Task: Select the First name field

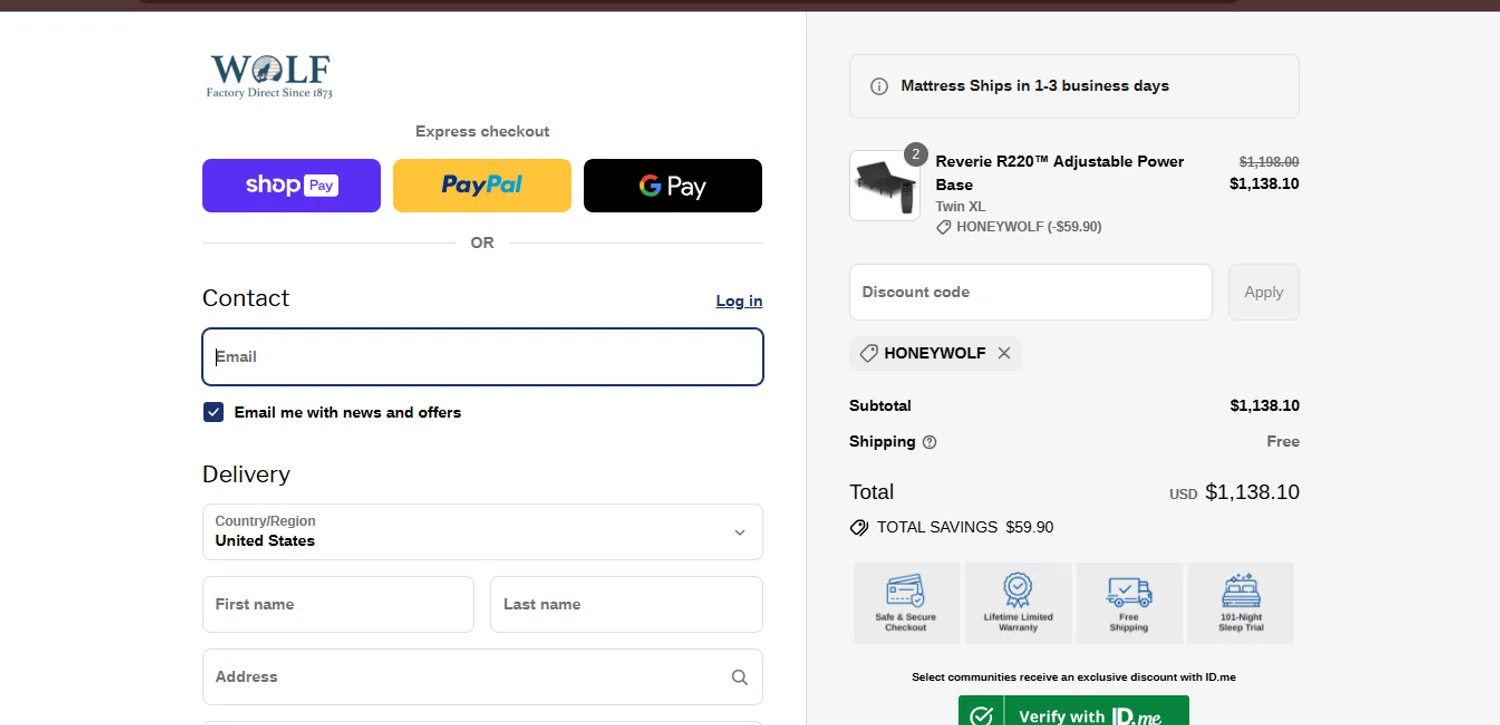Action: coord(338,604)
